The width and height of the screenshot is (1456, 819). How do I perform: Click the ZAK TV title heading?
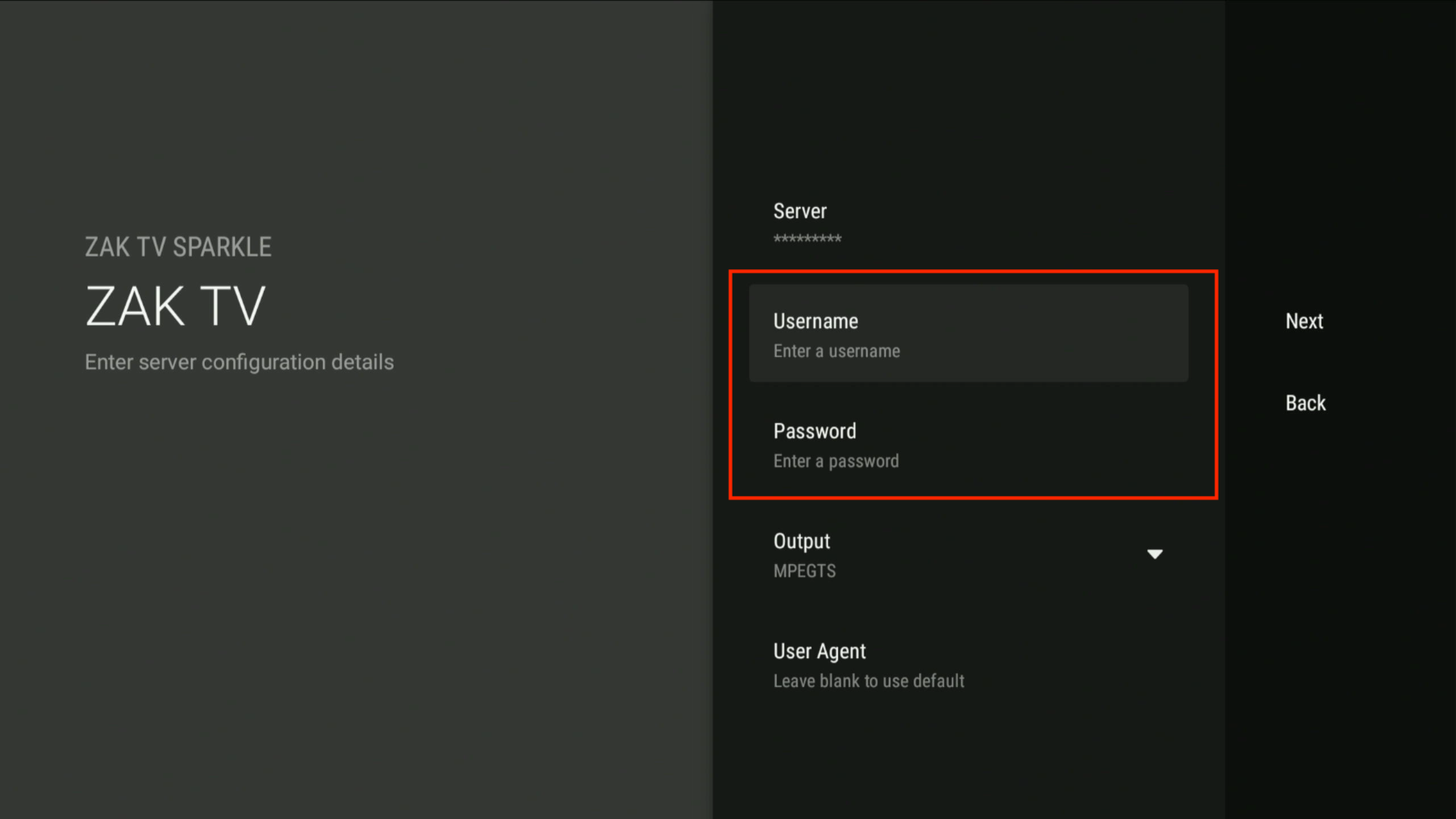[x=175, y=306]
